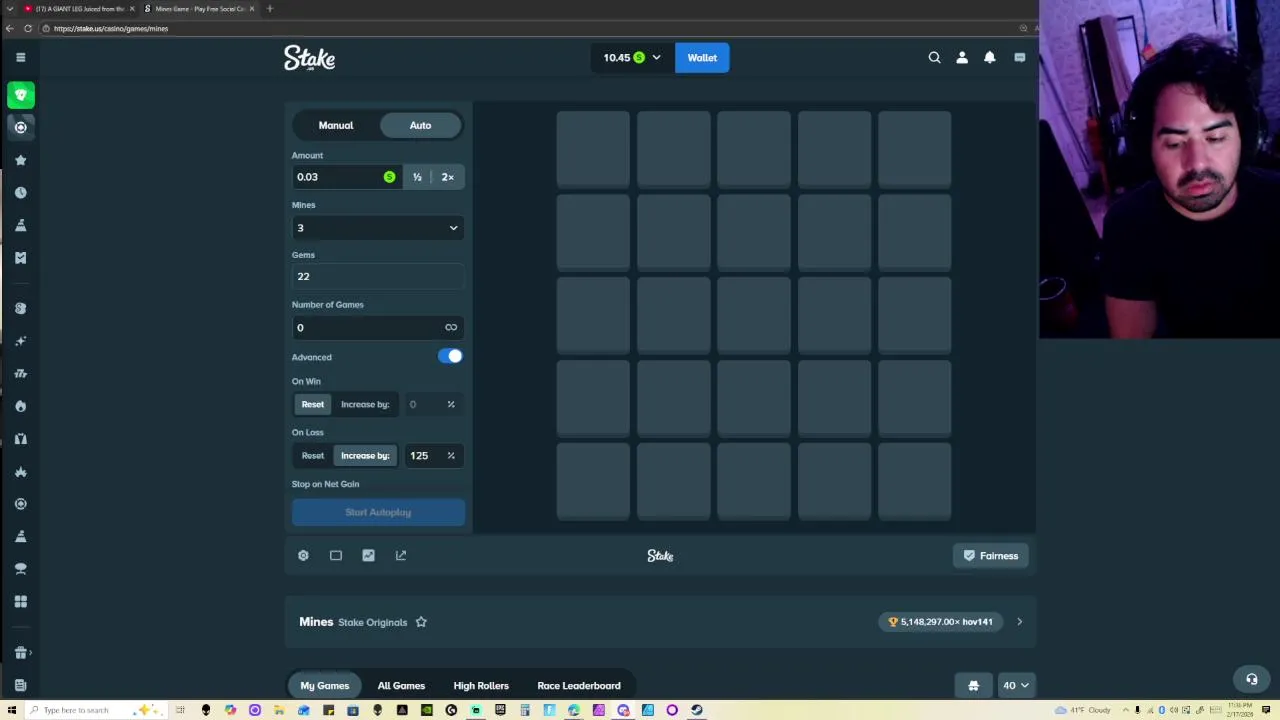Open the chat icon in header

click(x=1019, y=57)
